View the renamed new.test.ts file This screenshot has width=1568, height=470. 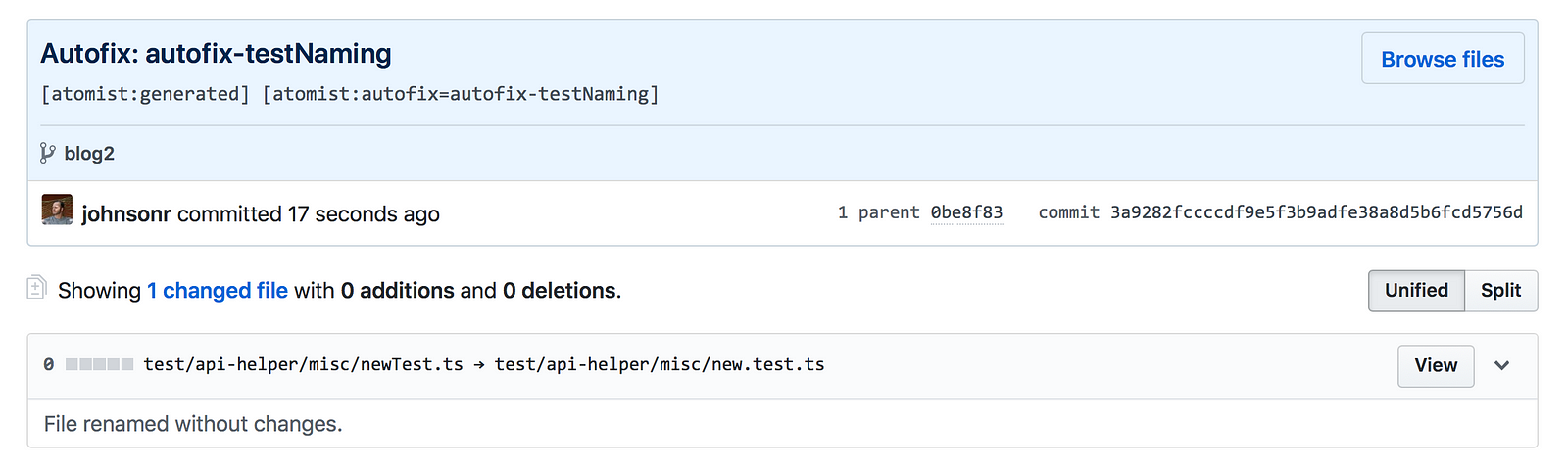pyautogui.click(x=1436, y=365)
